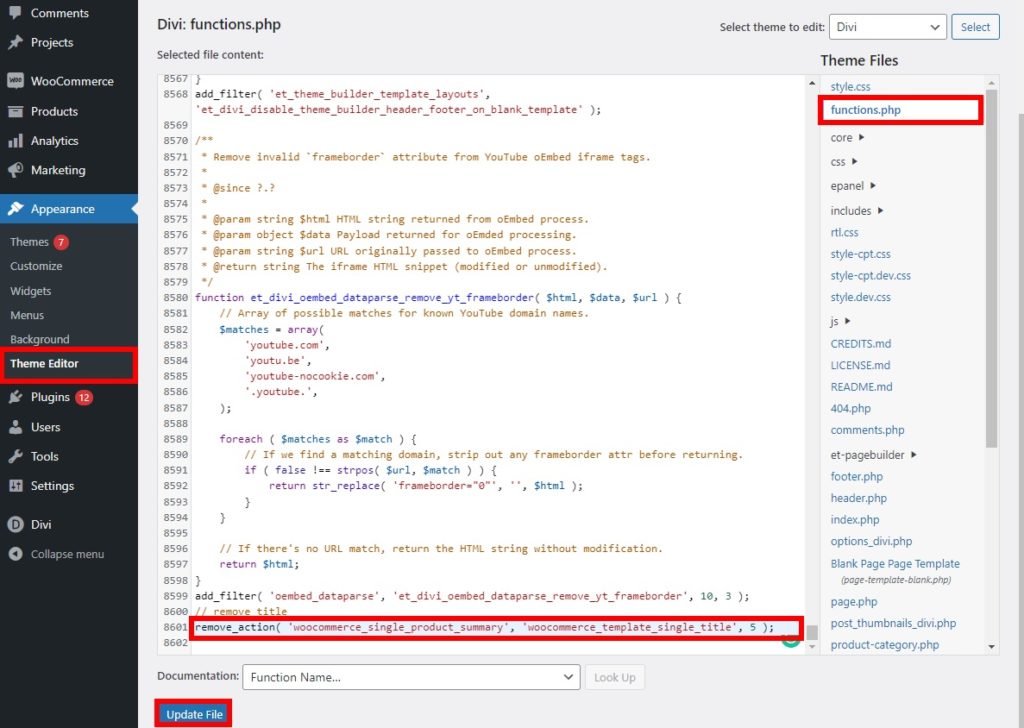1024x728 pixels.
Task: Click the Plugins plug icon
Action: click(x=16, y=397)
